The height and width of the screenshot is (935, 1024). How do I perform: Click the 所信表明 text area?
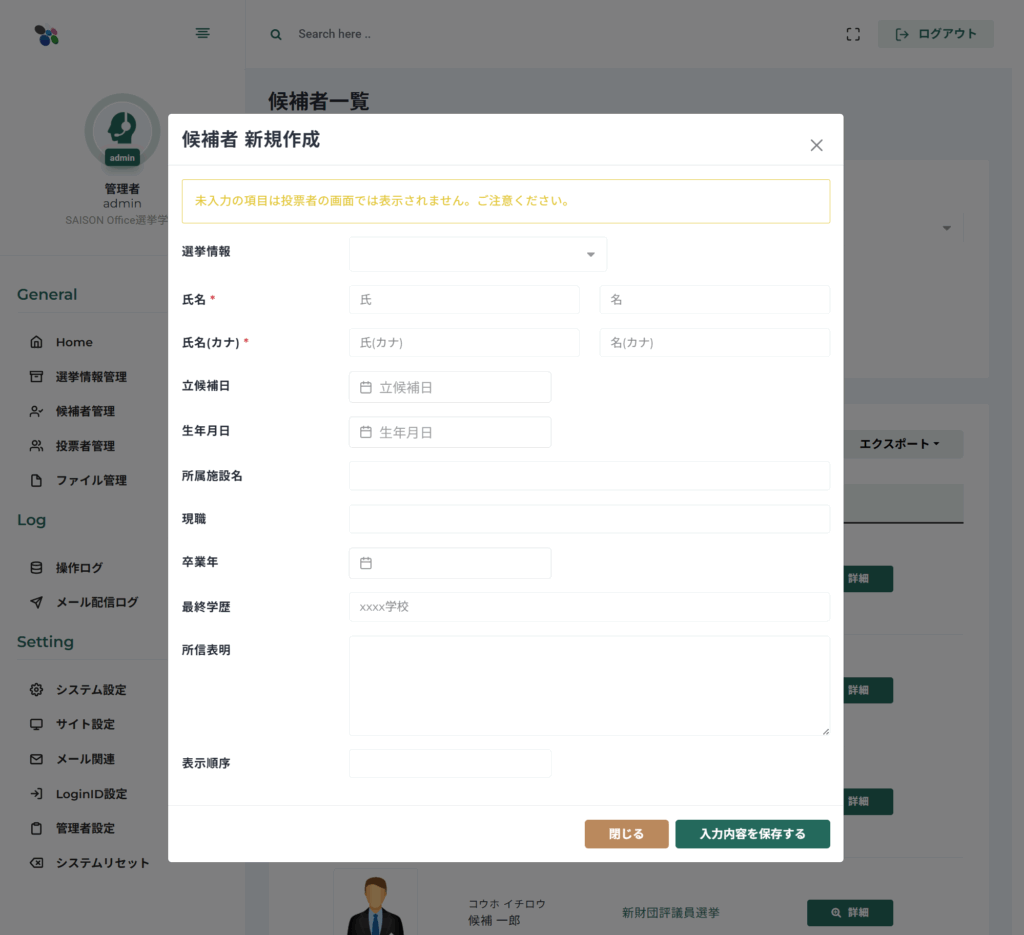589,686
